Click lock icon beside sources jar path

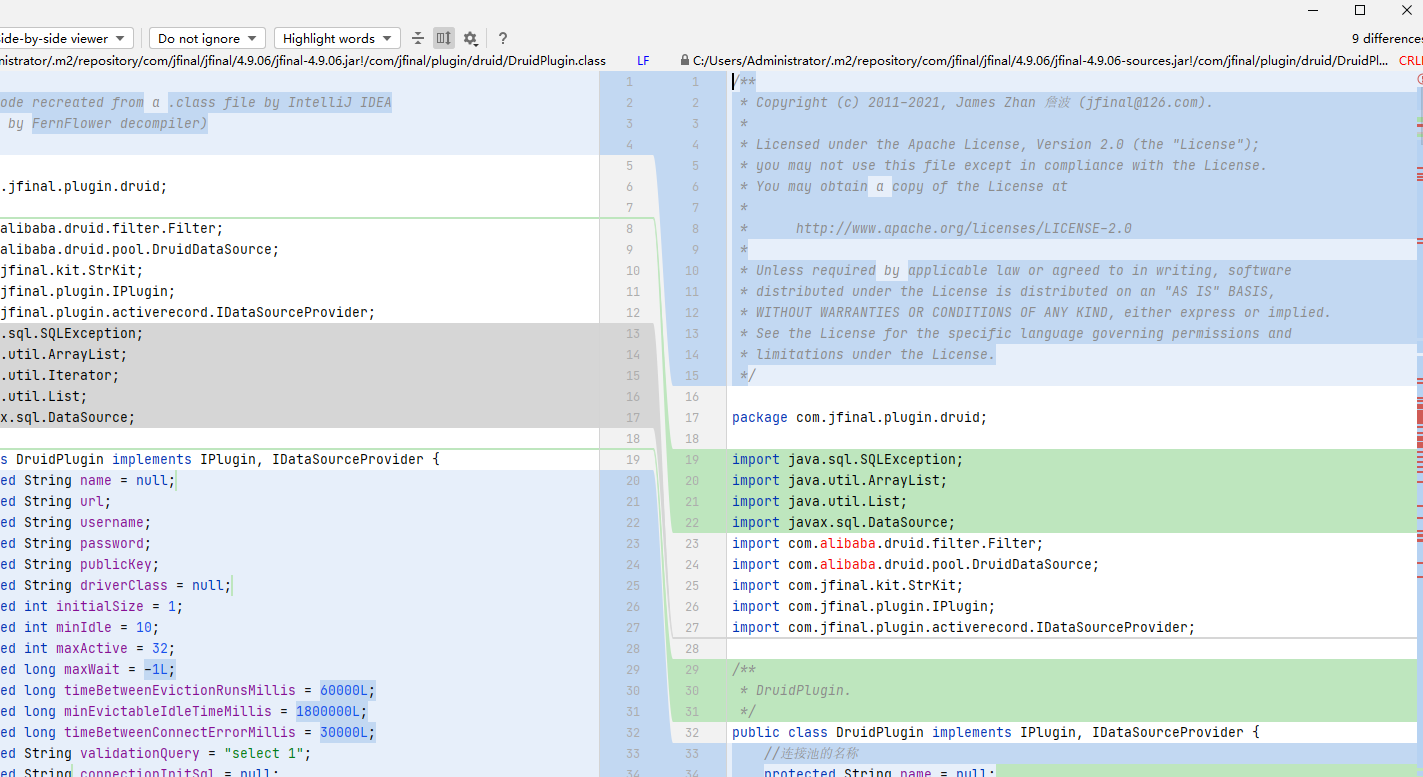684,61
